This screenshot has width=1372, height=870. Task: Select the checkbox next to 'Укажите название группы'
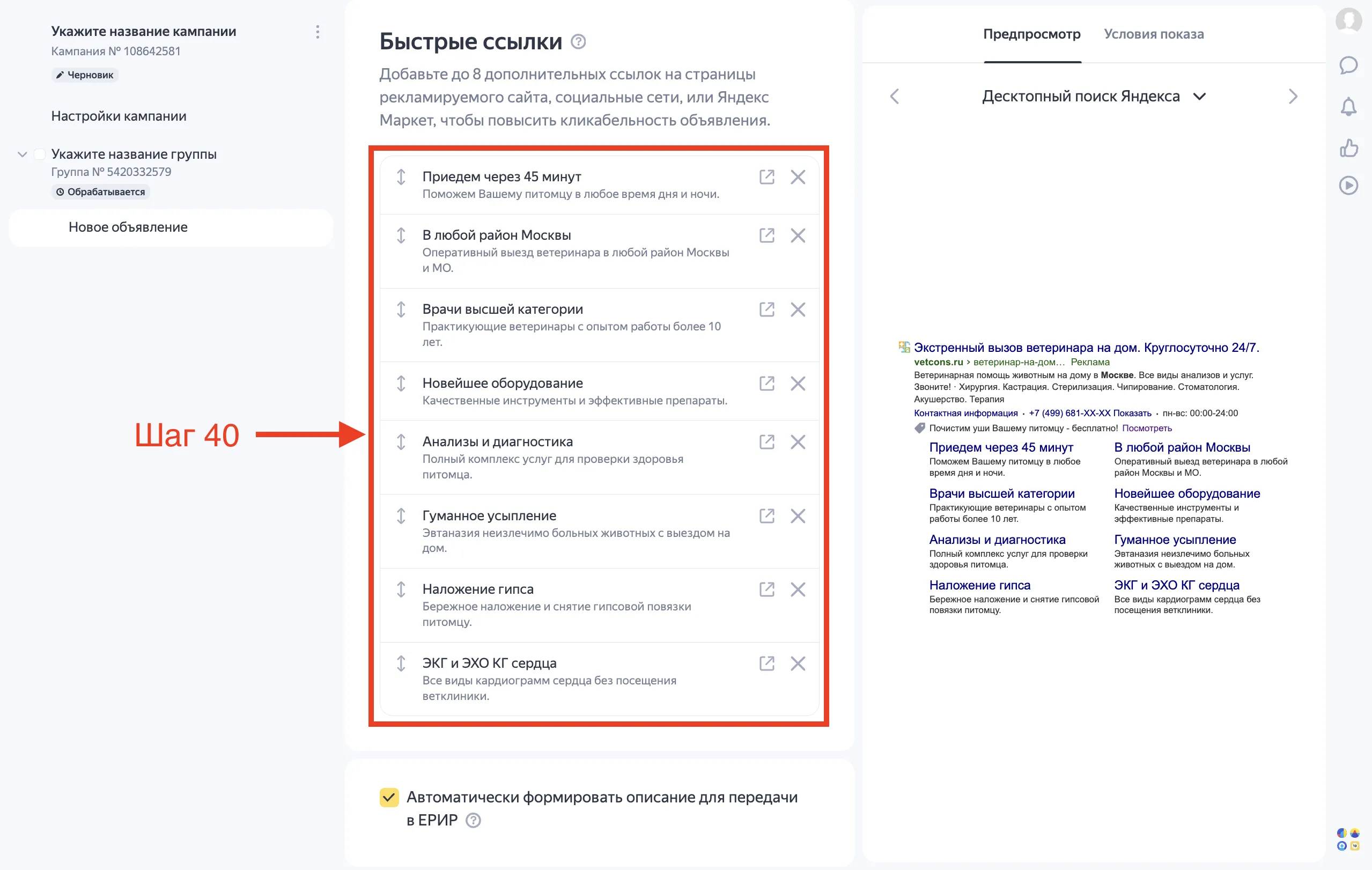[x=39, y=154]
